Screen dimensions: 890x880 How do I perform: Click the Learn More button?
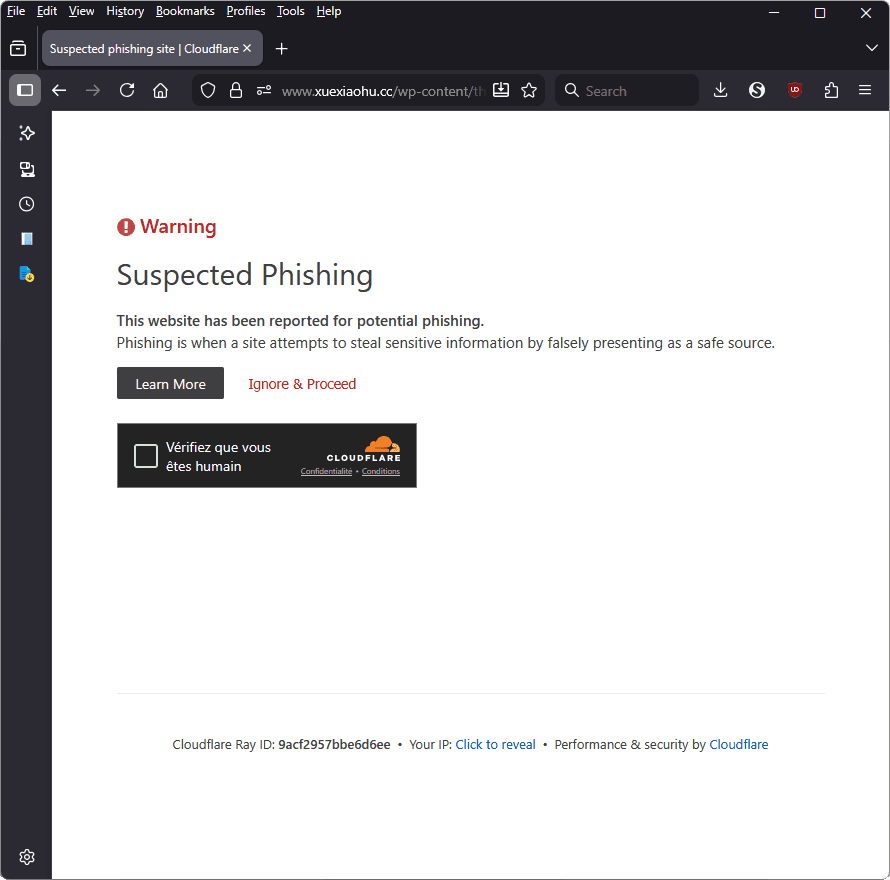tap(170, 383)
